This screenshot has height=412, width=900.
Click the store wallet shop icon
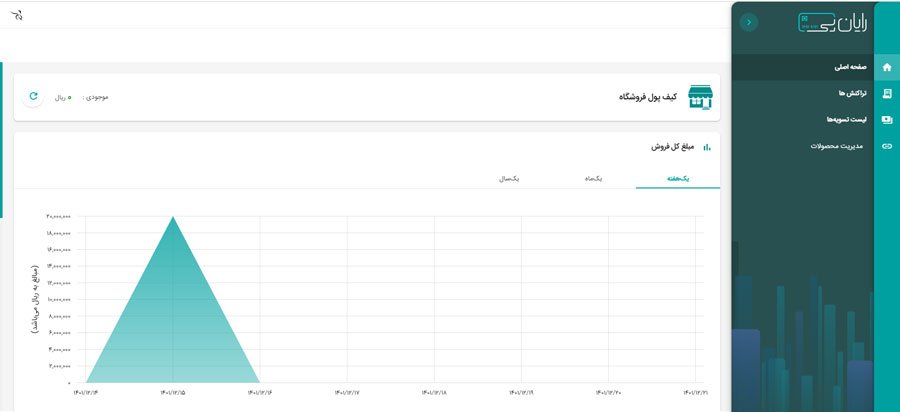pos(700,97)
